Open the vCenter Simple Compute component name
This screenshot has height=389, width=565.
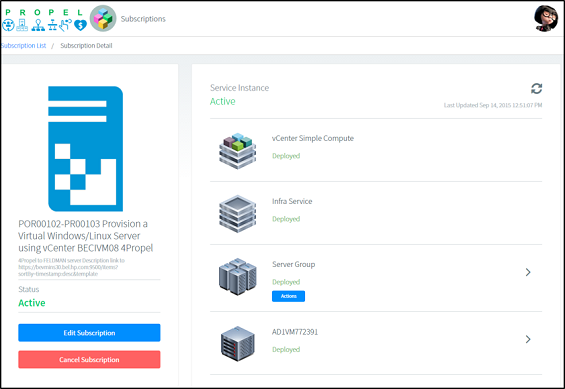[313, 138]
